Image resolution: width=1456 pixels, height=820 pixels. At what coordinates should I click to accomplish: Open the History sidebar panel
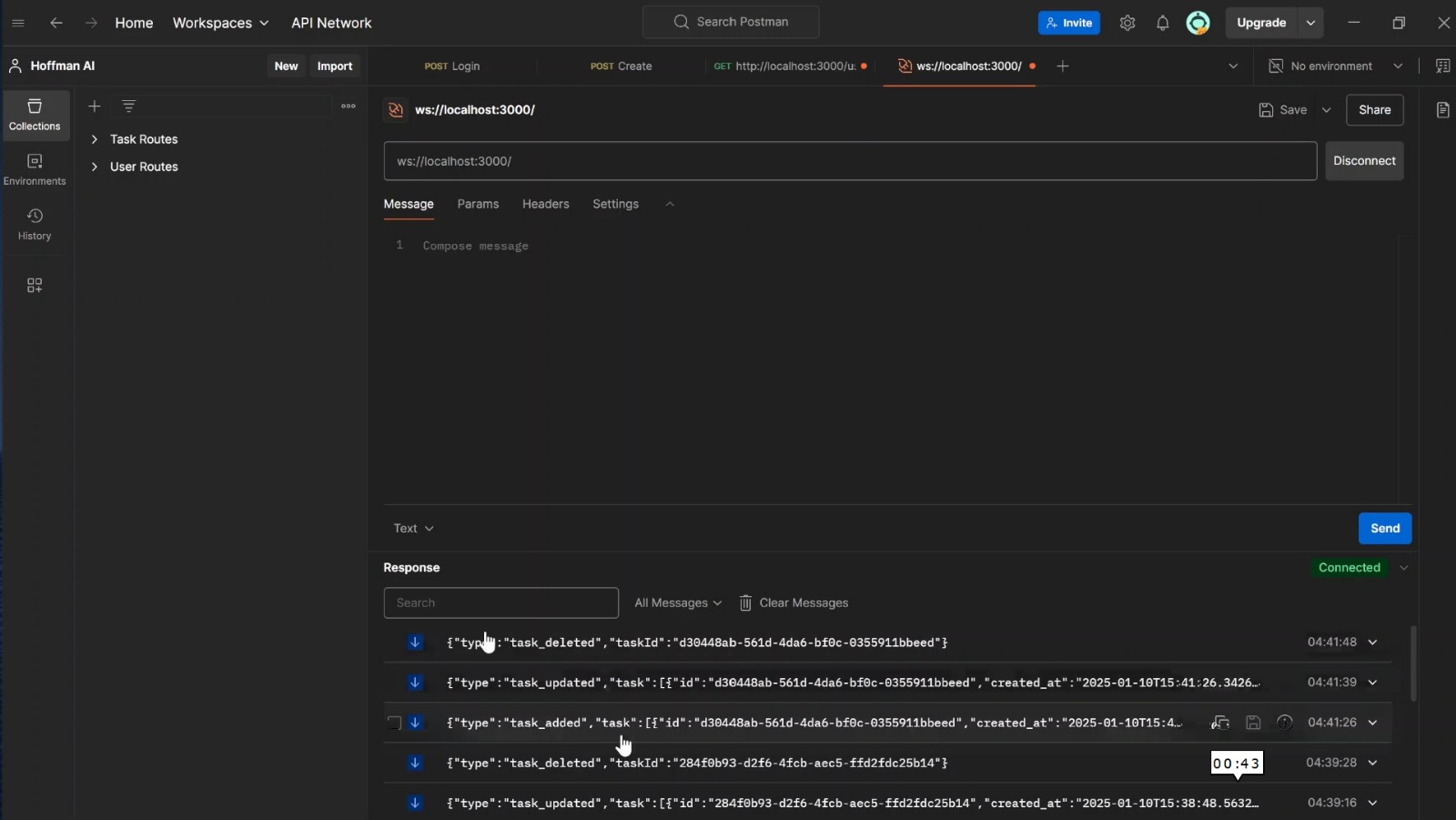pyautogui.click(x=35, y=225)
